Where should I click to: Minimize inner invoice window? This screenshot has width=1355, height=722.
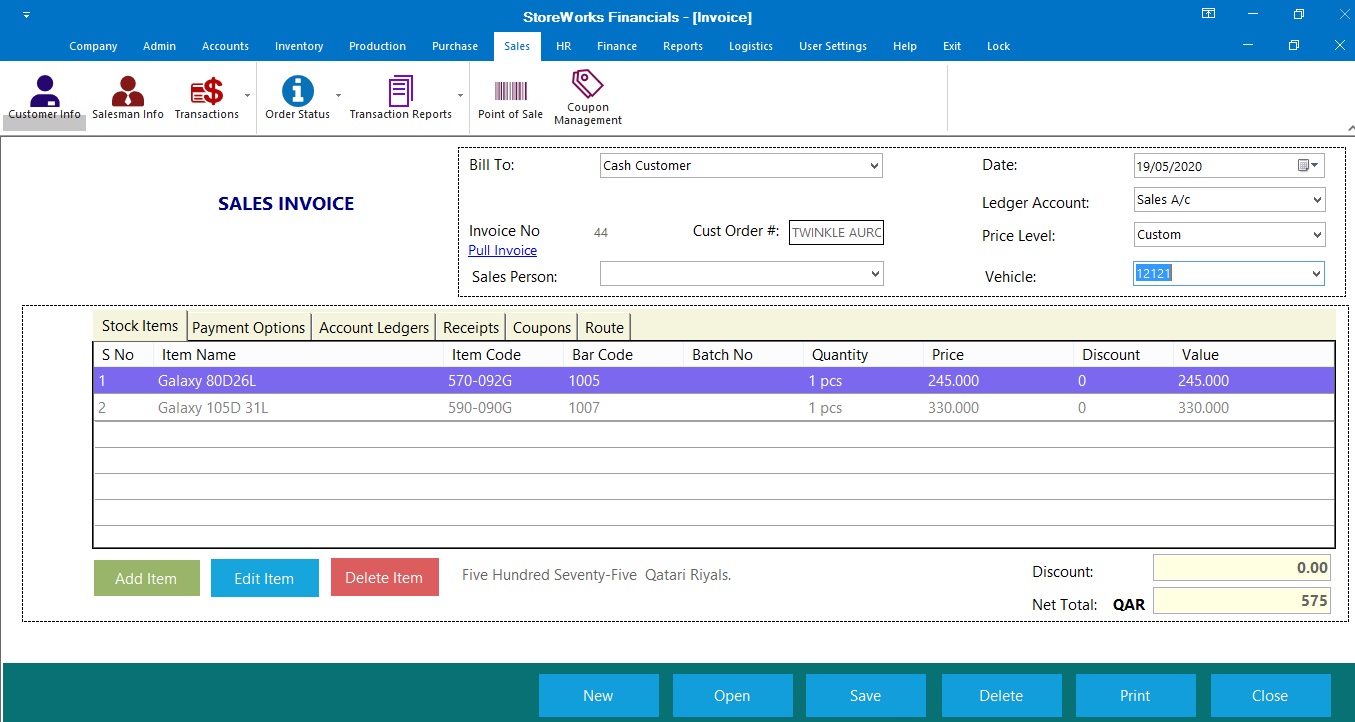click(1248, 45)
